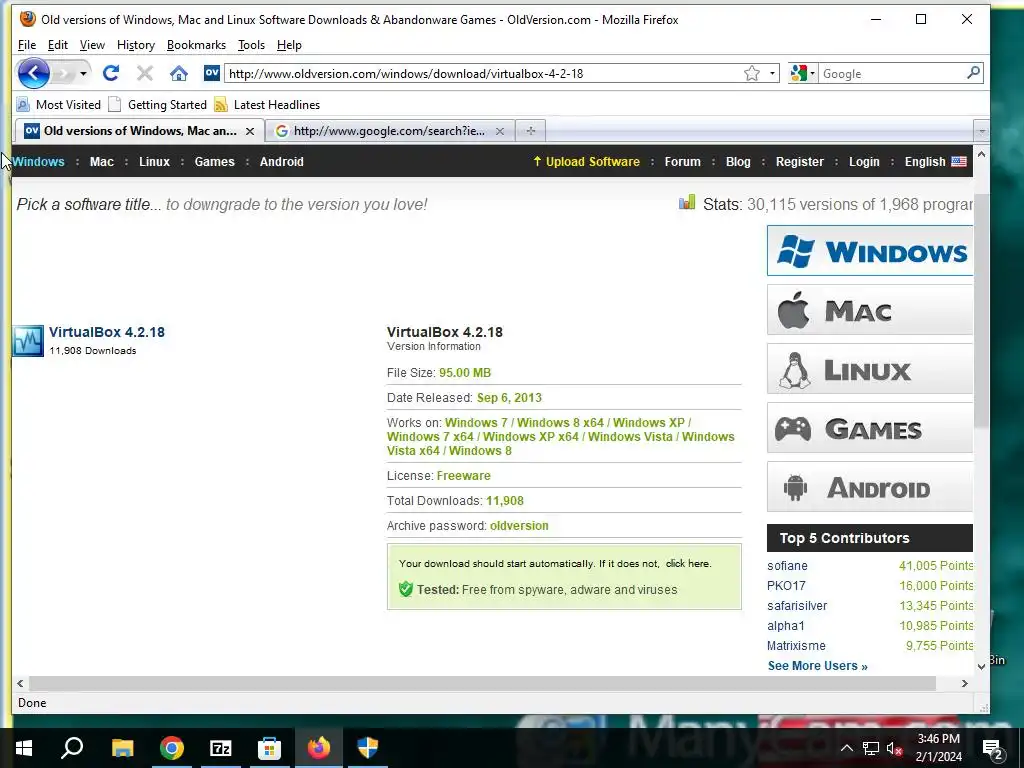Open Windows Start menu
Viewport: 1024px width, 768px height.
(24, 748)
